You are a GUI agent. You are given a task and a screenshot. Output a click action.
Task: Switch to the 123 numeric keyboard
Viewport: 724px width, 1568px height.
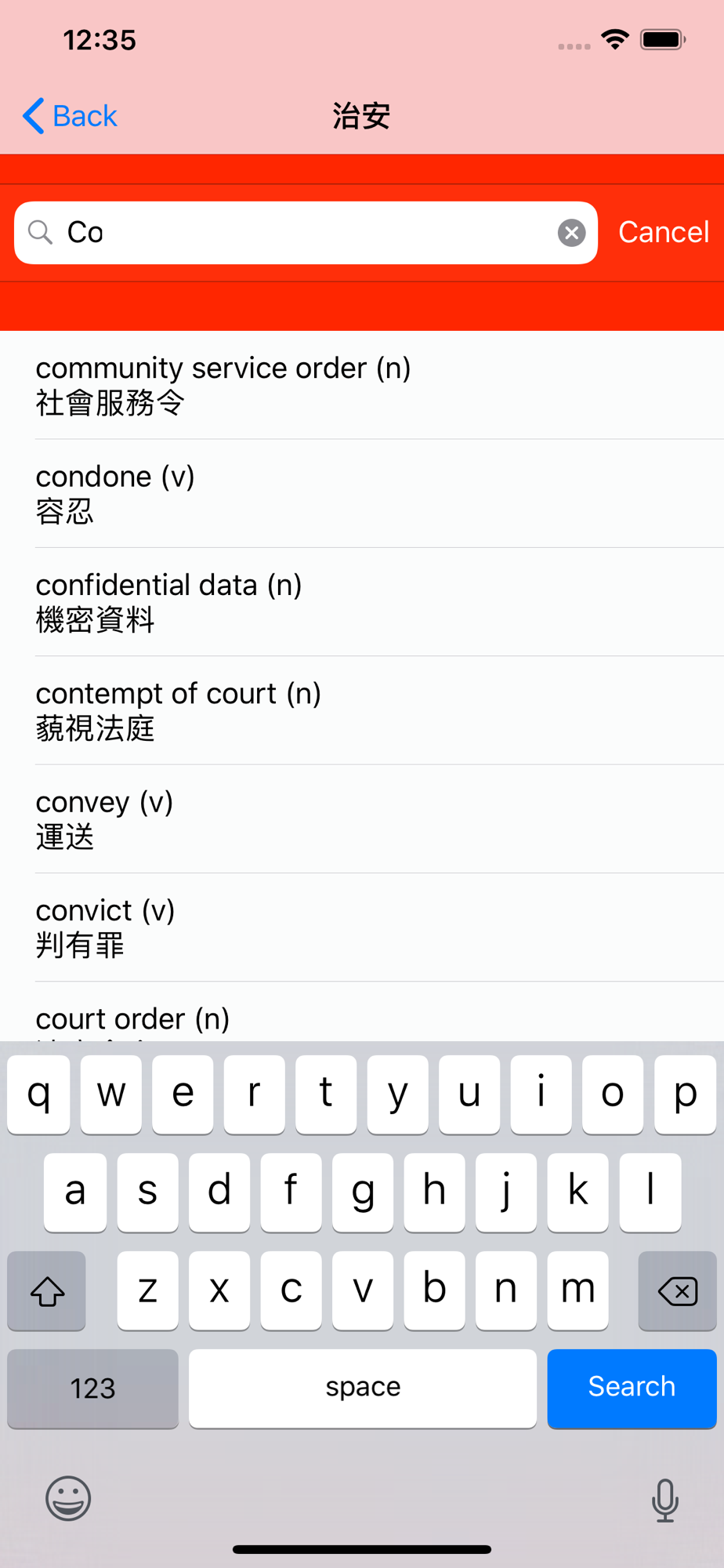tap(92, 1388)
